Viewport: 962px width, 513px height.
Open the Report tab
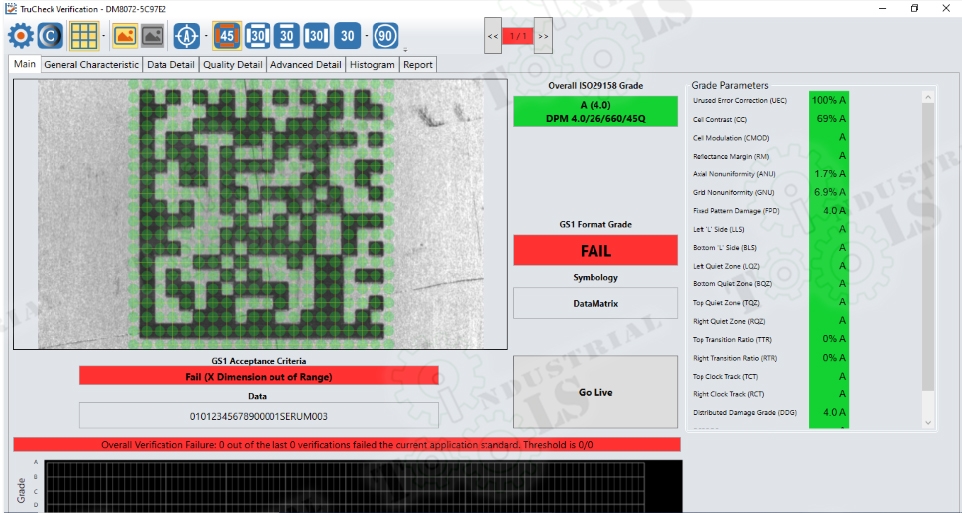click(x=418, y=64)
